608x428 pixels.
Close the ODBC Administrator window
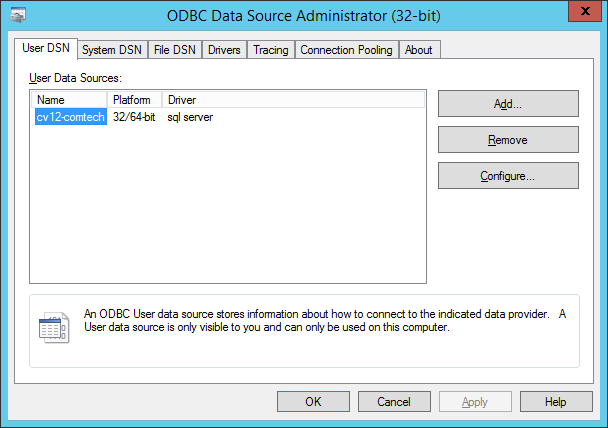[585, 11]
